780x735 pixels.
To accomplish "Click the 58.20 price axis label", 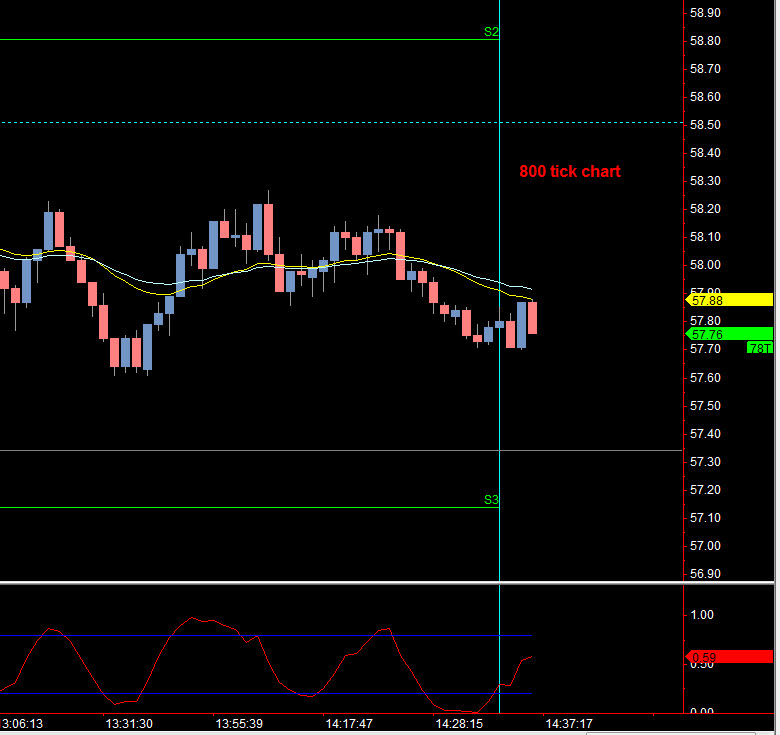I will (x=705, y=209).
